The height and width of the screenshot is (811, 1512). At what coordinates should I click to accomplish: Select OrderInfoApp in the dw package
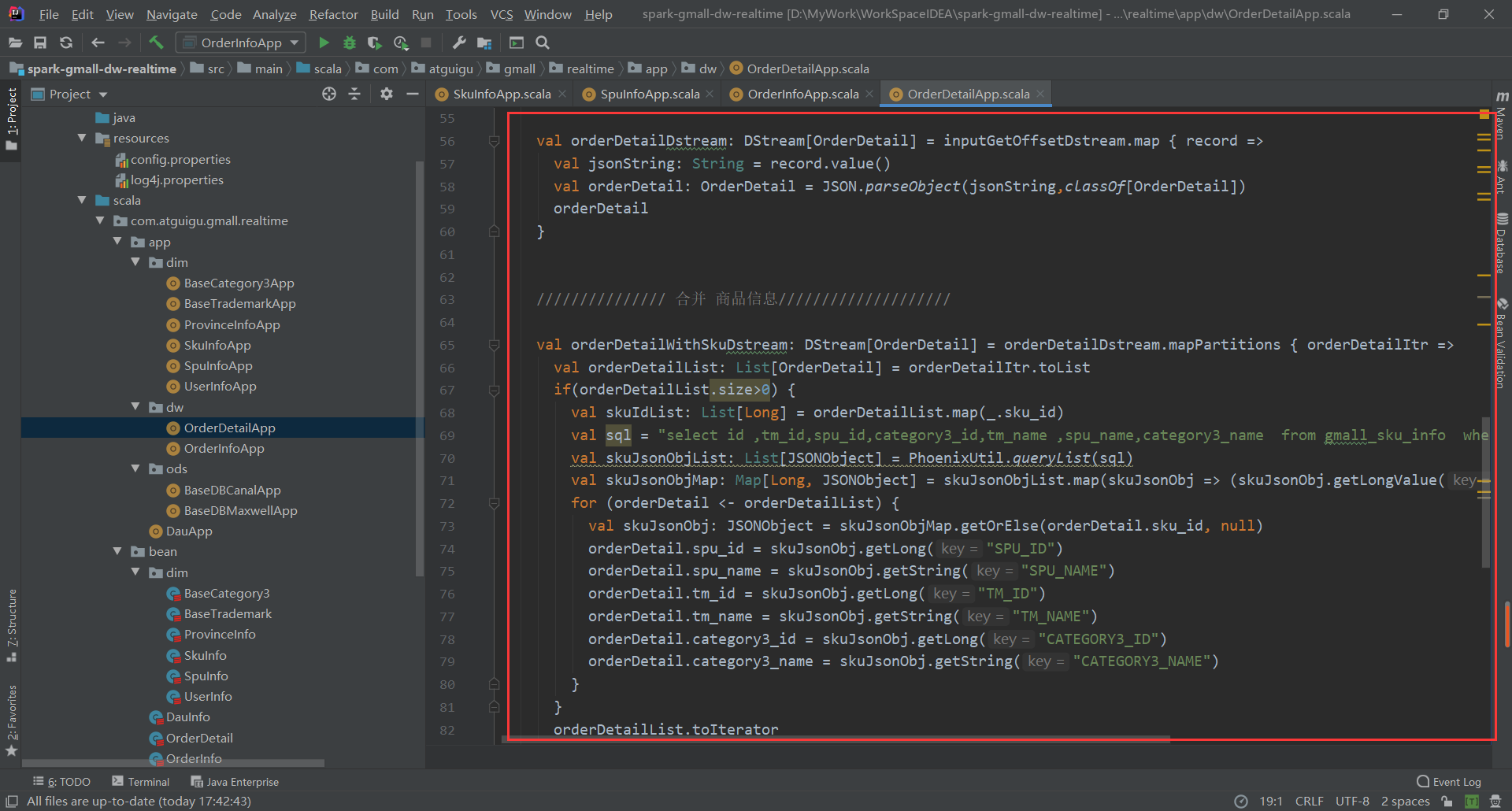coord(224,448)
